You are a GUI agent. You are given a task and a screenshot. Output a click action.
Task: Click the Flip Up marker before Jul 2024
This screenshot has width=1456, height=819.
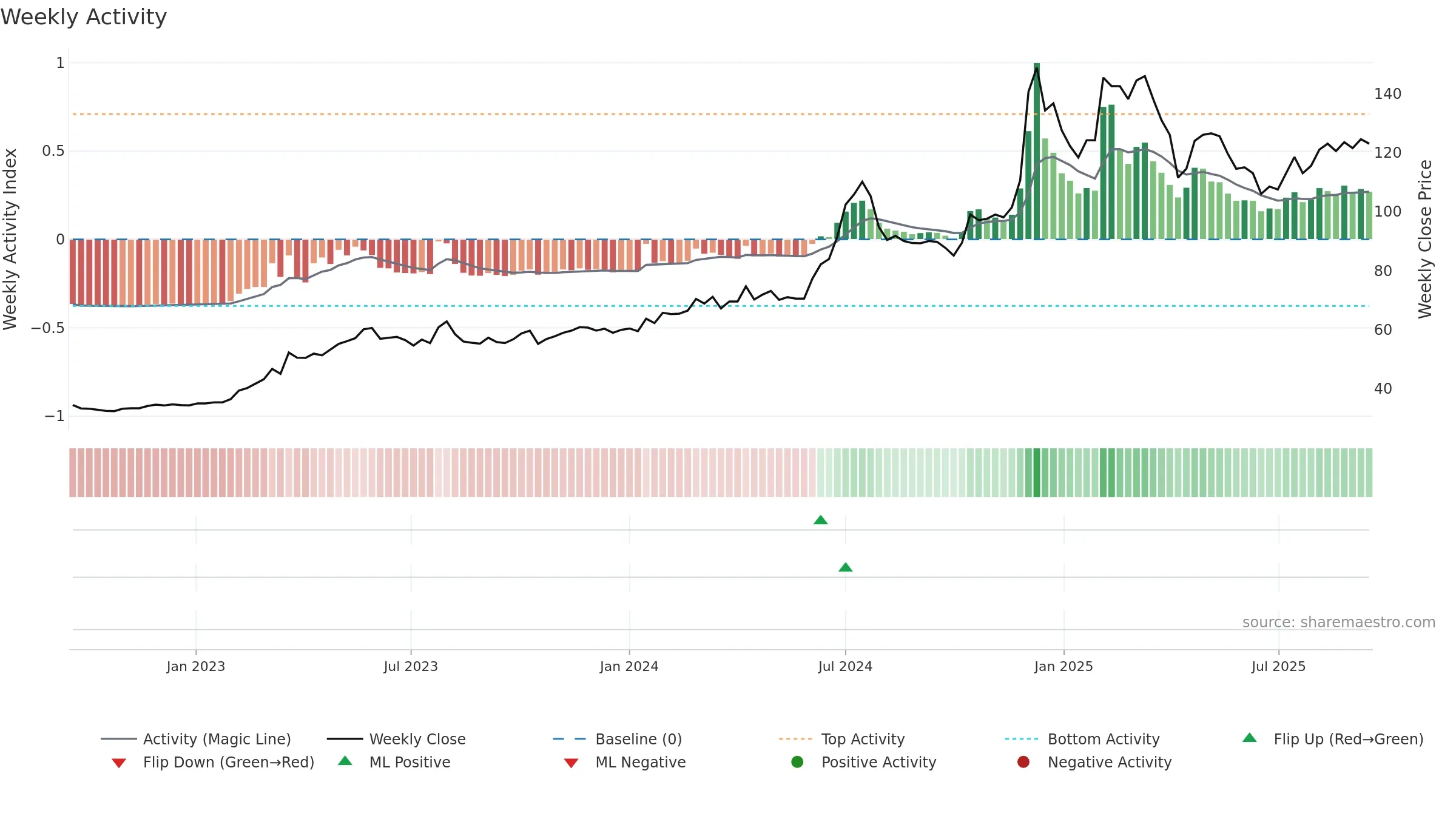pos(821,520)
